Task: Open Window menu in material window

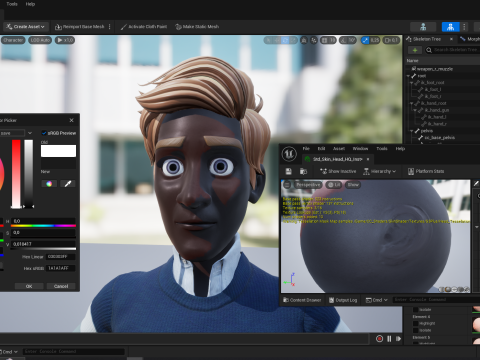Action: coord(360,148)
